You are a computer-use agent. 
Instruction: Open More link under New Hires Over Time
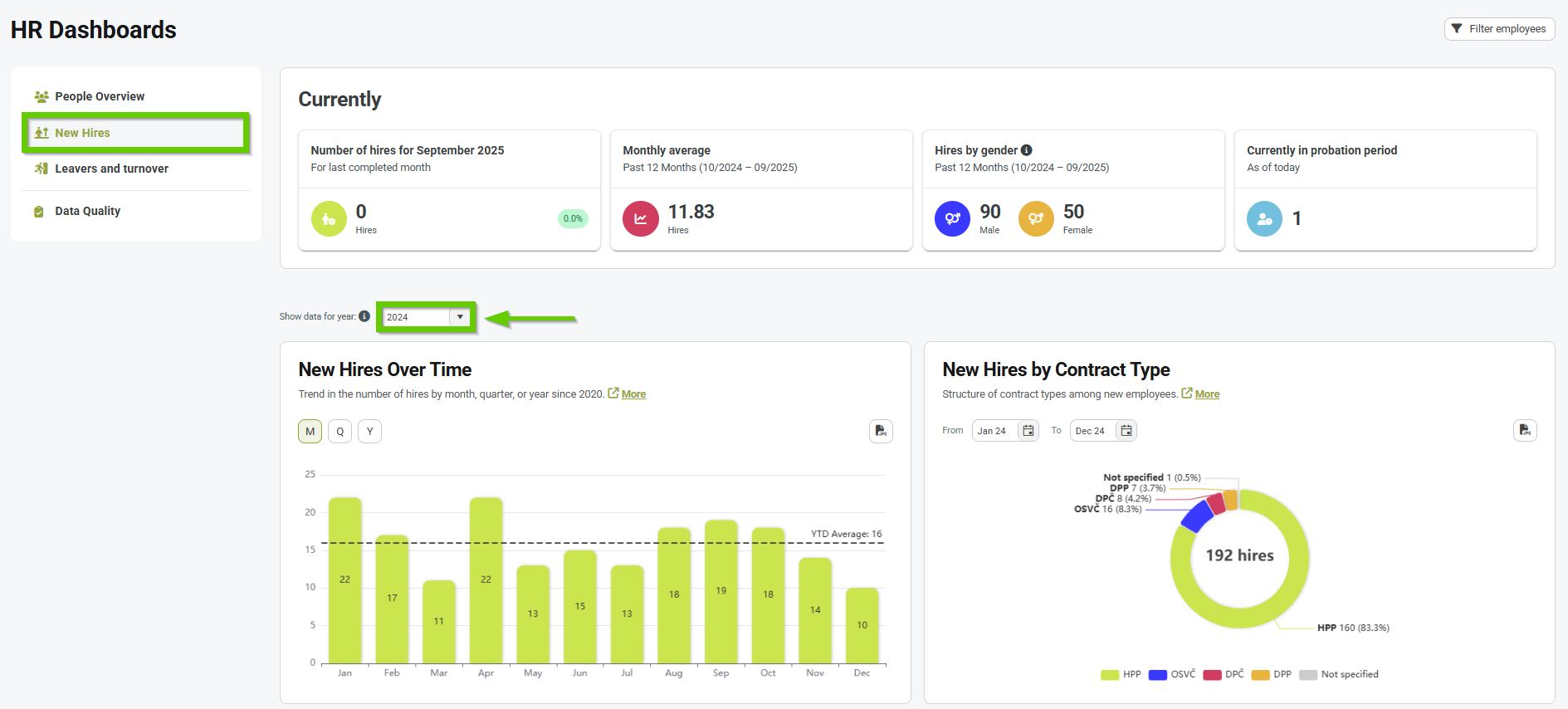click(x=633, y=394)
